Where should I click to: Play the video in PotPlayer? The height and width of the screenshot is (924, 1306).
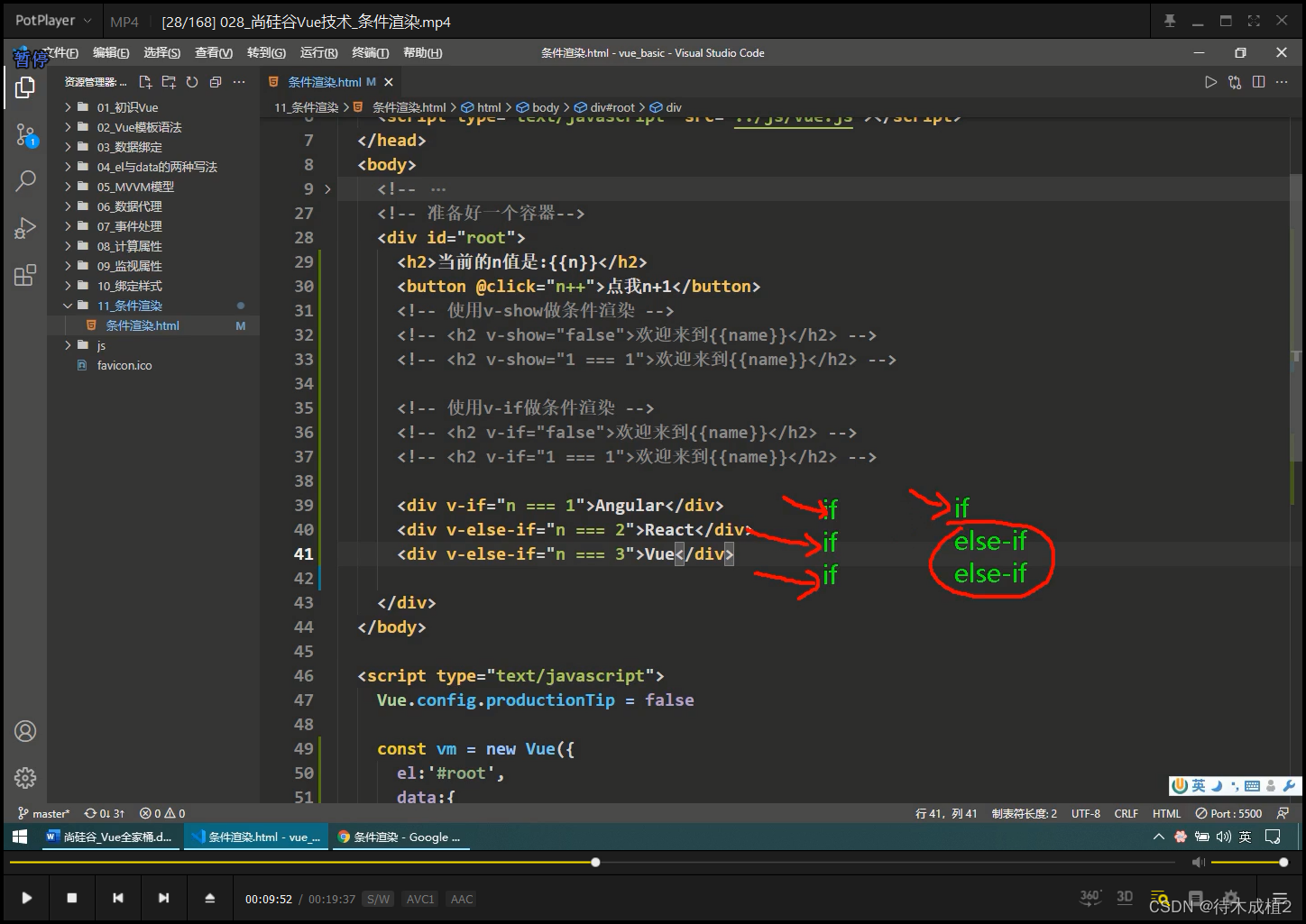click(x=26, y=898)
